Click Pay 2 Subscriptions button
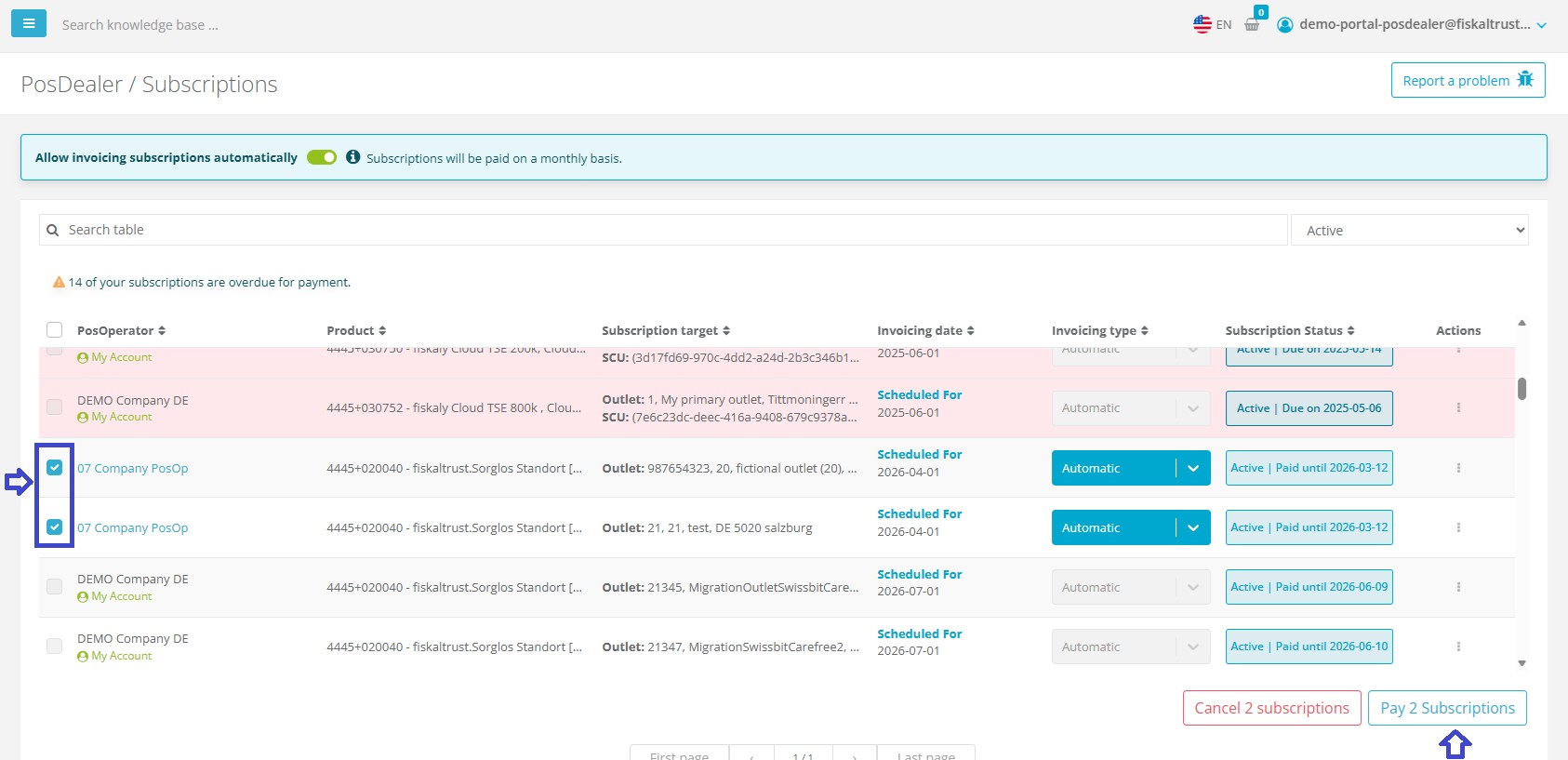This screenshot has height=760, width=1568. (x=1447, y=708)
